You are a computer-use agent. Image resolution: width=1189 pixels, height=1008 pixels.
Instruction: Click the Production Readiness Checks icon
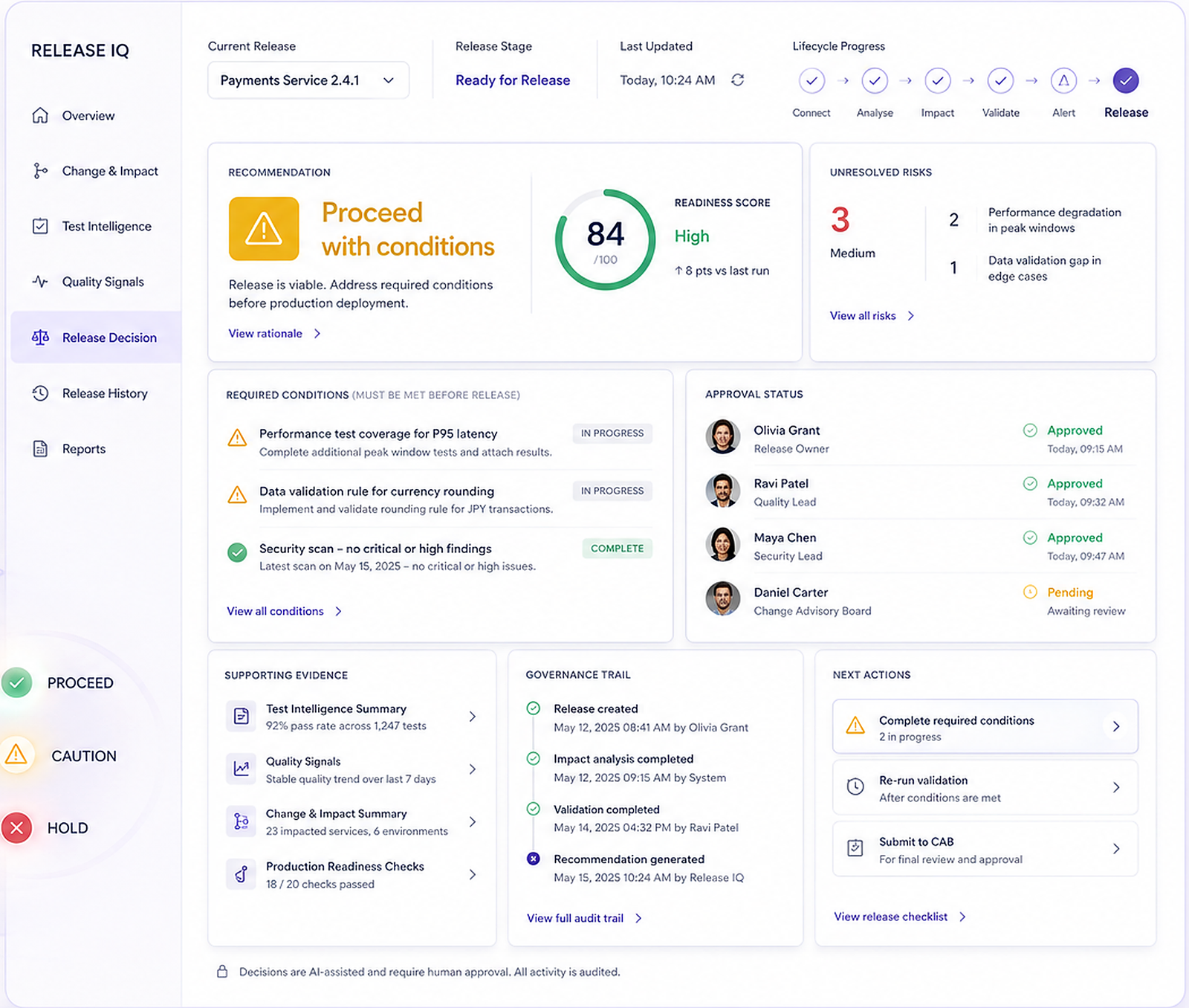coord(242,874)
